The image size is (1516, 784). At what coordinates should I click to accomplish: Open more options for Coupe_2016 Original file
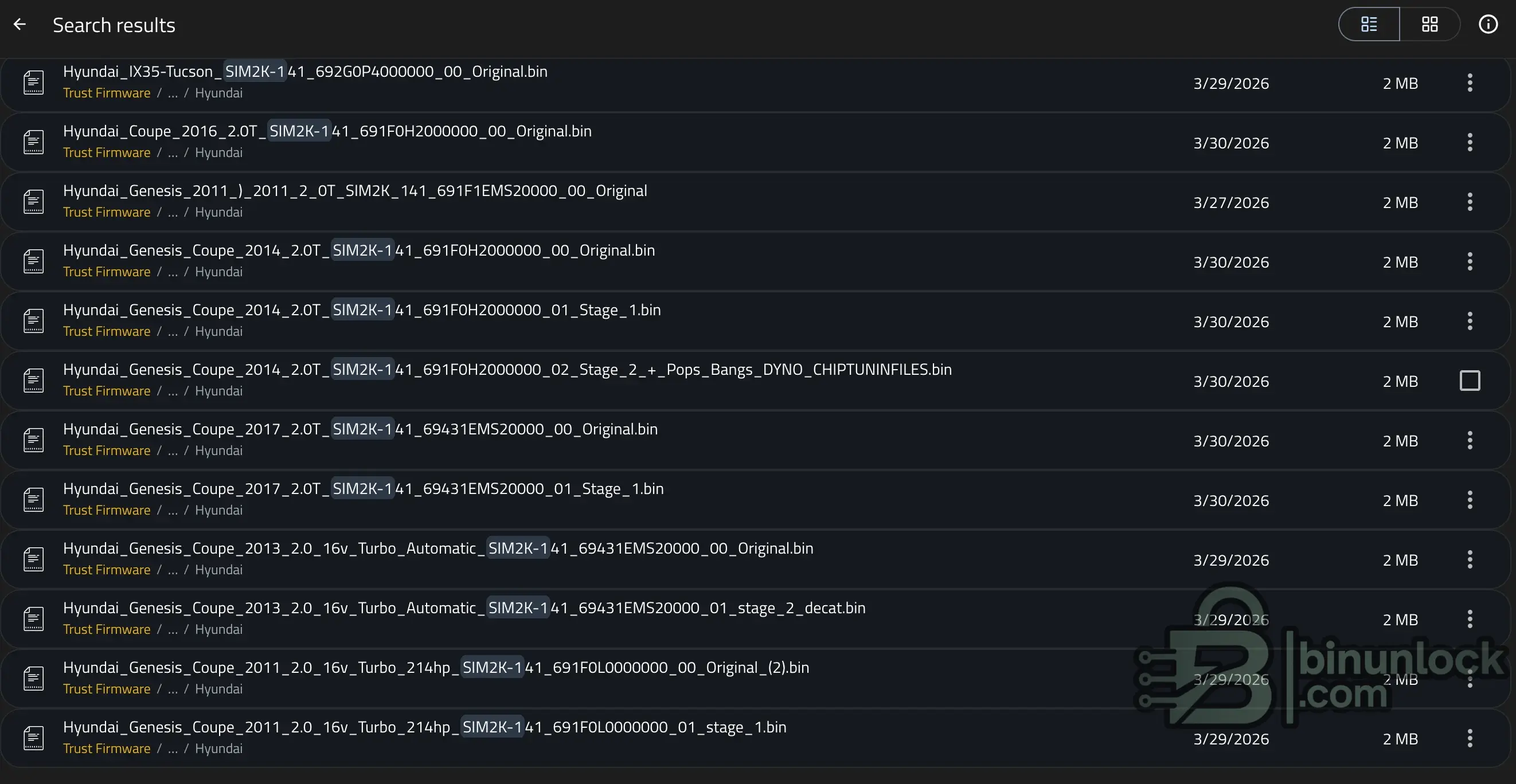click(x=1470, y=142)
